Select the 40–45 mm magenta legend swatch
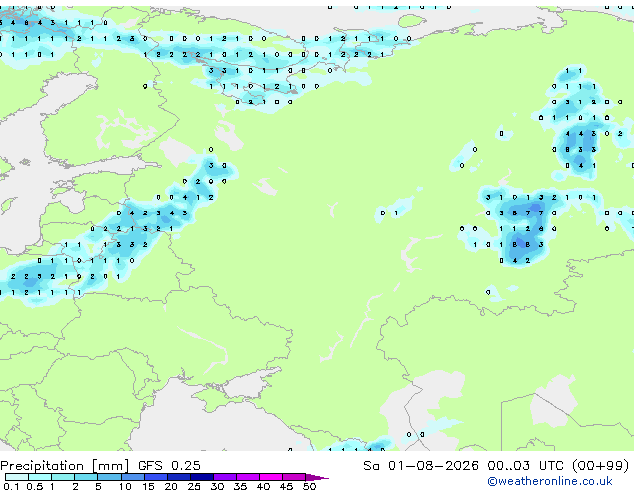Viewport: 634px width, 490px height. [271, 477]
